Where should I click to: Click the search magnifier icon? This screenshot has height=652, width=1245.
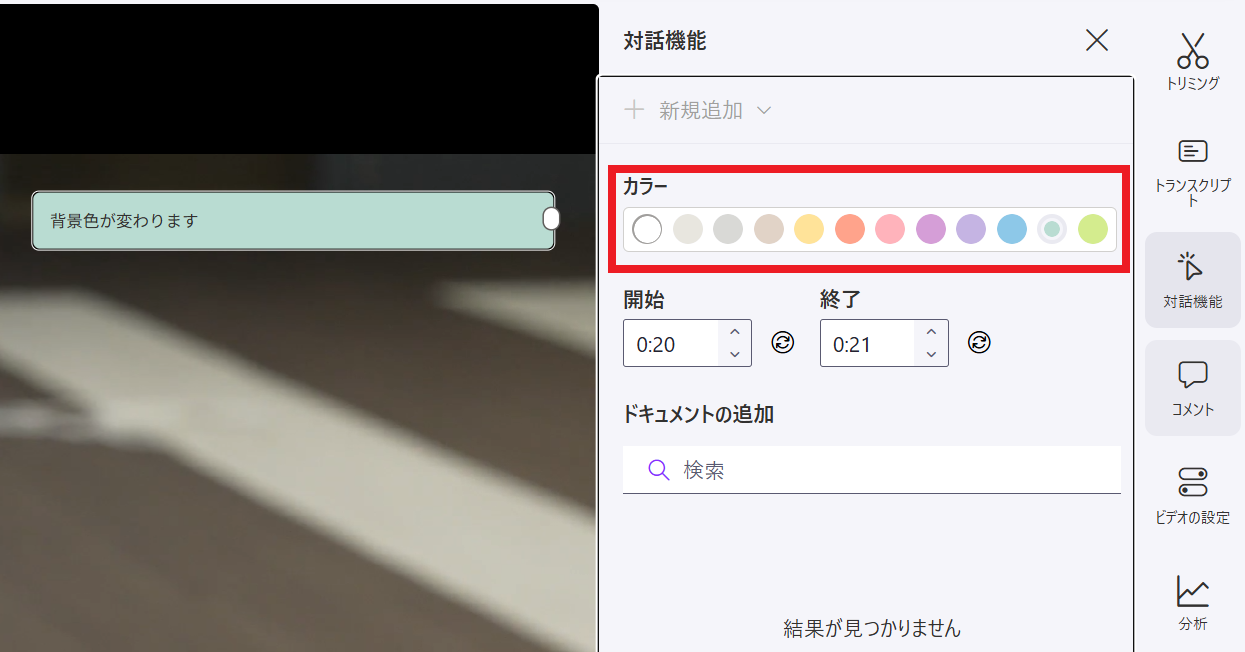pyautogui.click(x=657, y=469)
